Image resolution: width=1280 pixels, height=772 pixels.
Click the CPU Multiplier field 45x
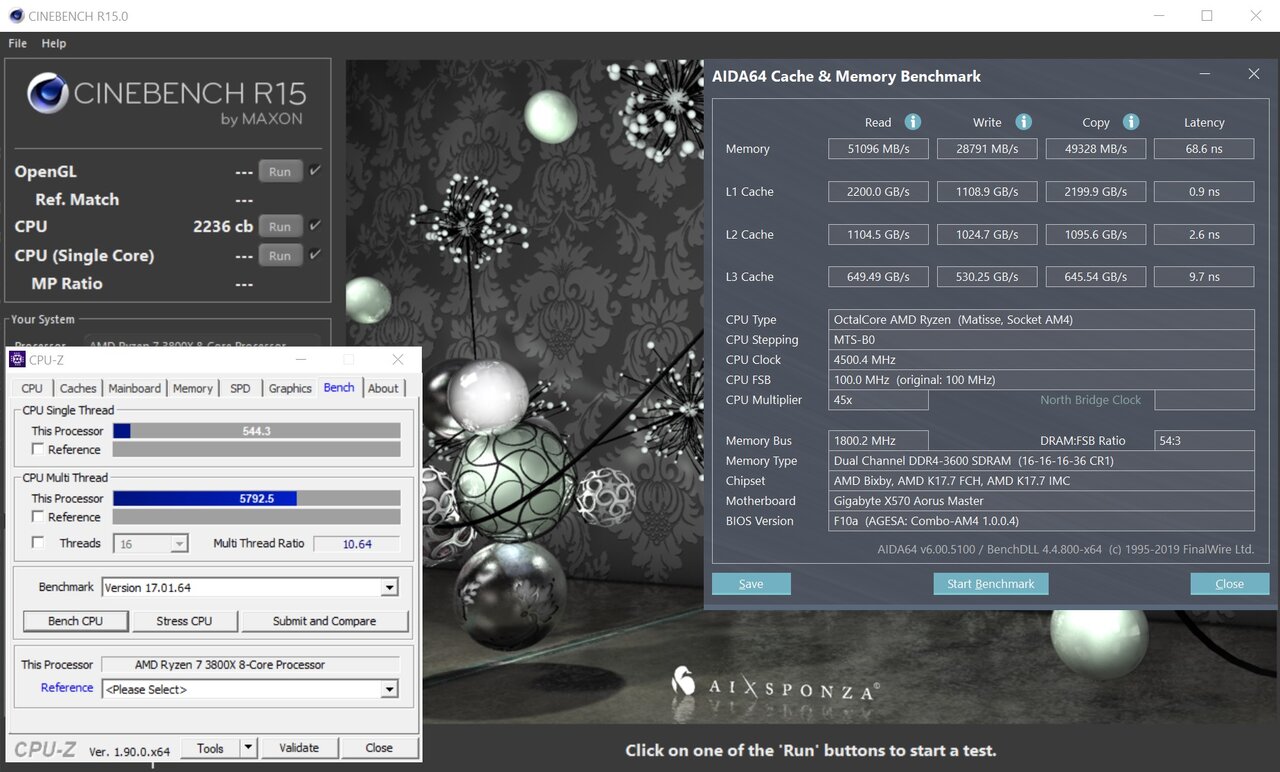coord(878,400)
